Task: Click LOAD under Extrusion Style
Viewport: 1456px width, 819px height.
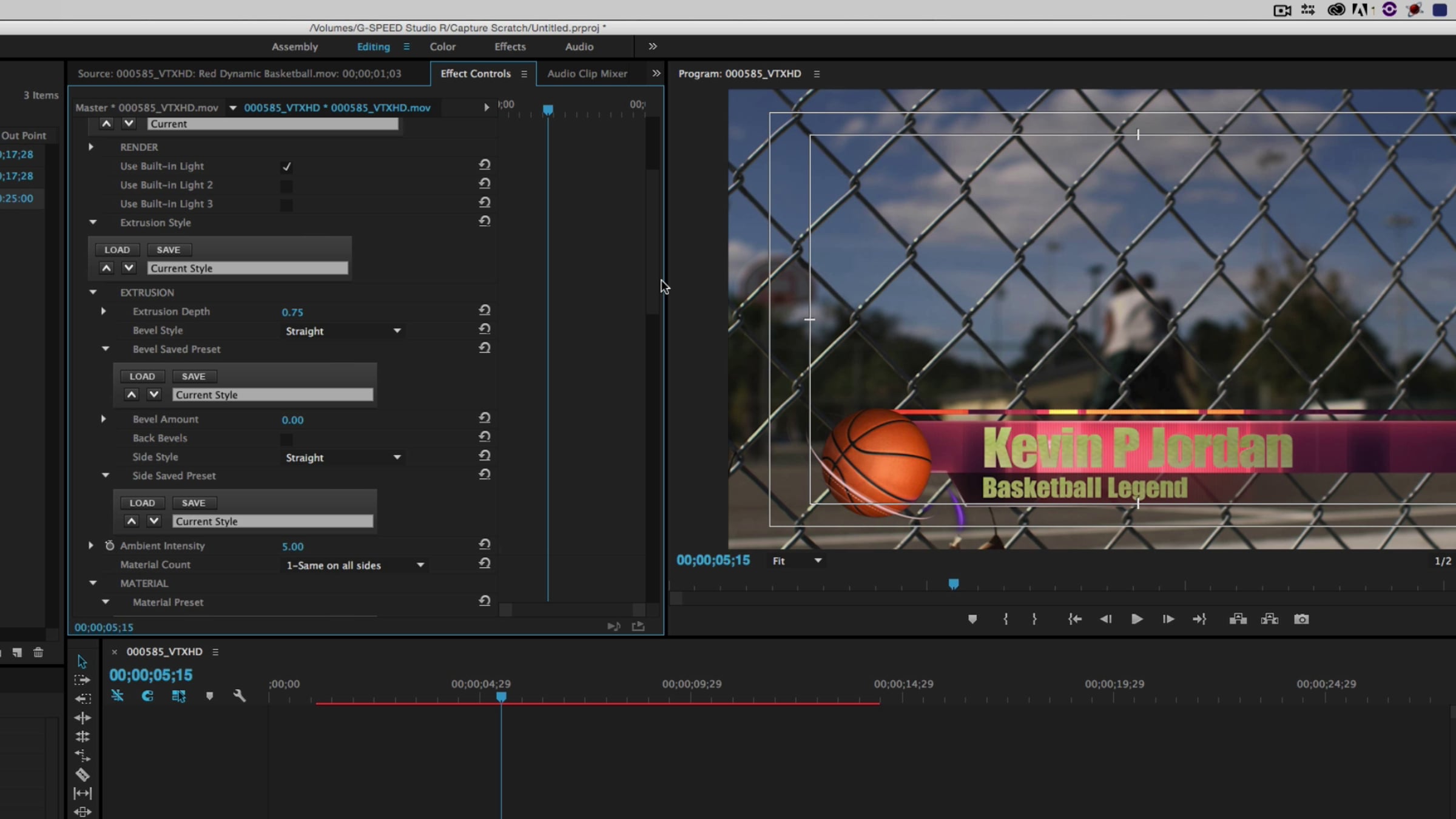Action: click(117, 250)
